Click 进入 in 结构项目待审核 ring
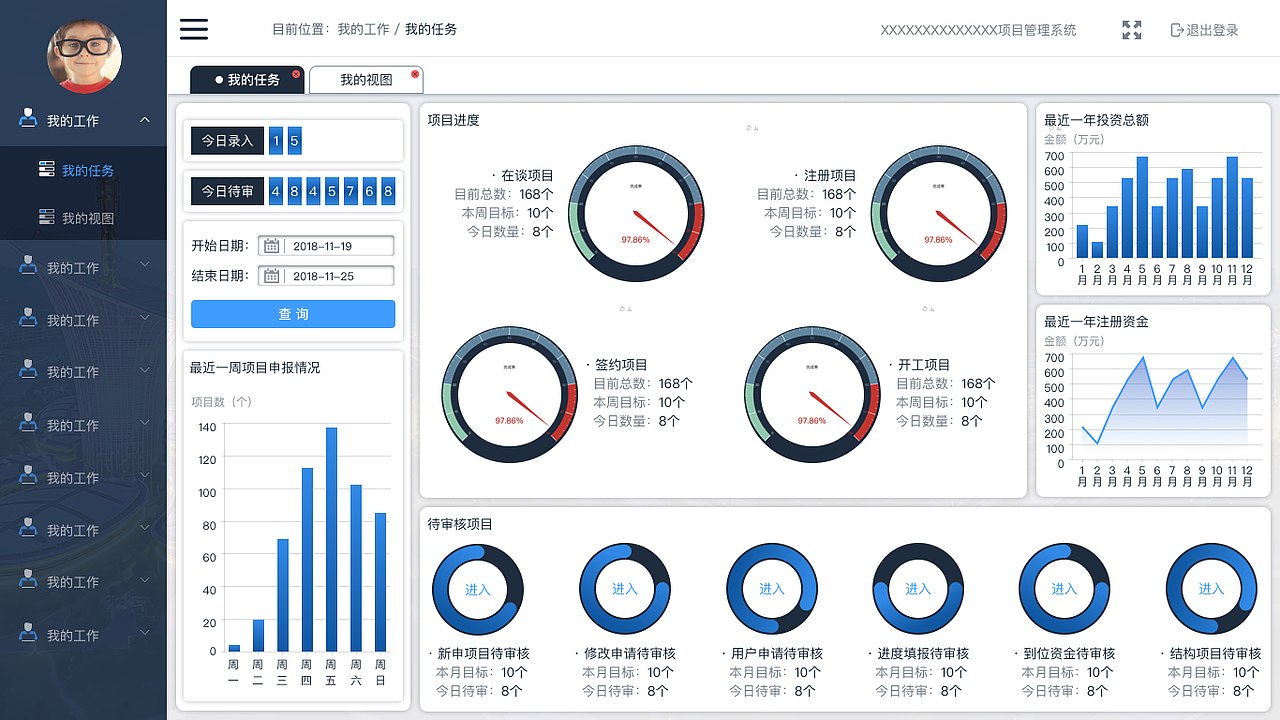Viewport: 1280px width, 720px height. point(1211,589)
